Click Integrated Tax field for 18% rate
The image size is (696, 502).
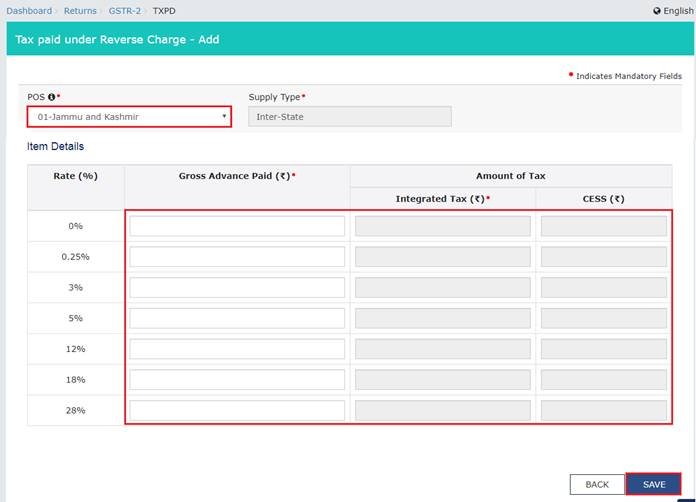(x=443, y=380)
